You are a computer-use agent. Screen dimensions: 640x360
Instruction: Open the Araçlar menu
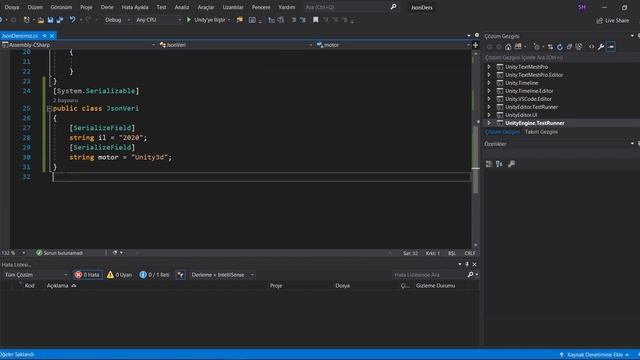tap(206, 7)
